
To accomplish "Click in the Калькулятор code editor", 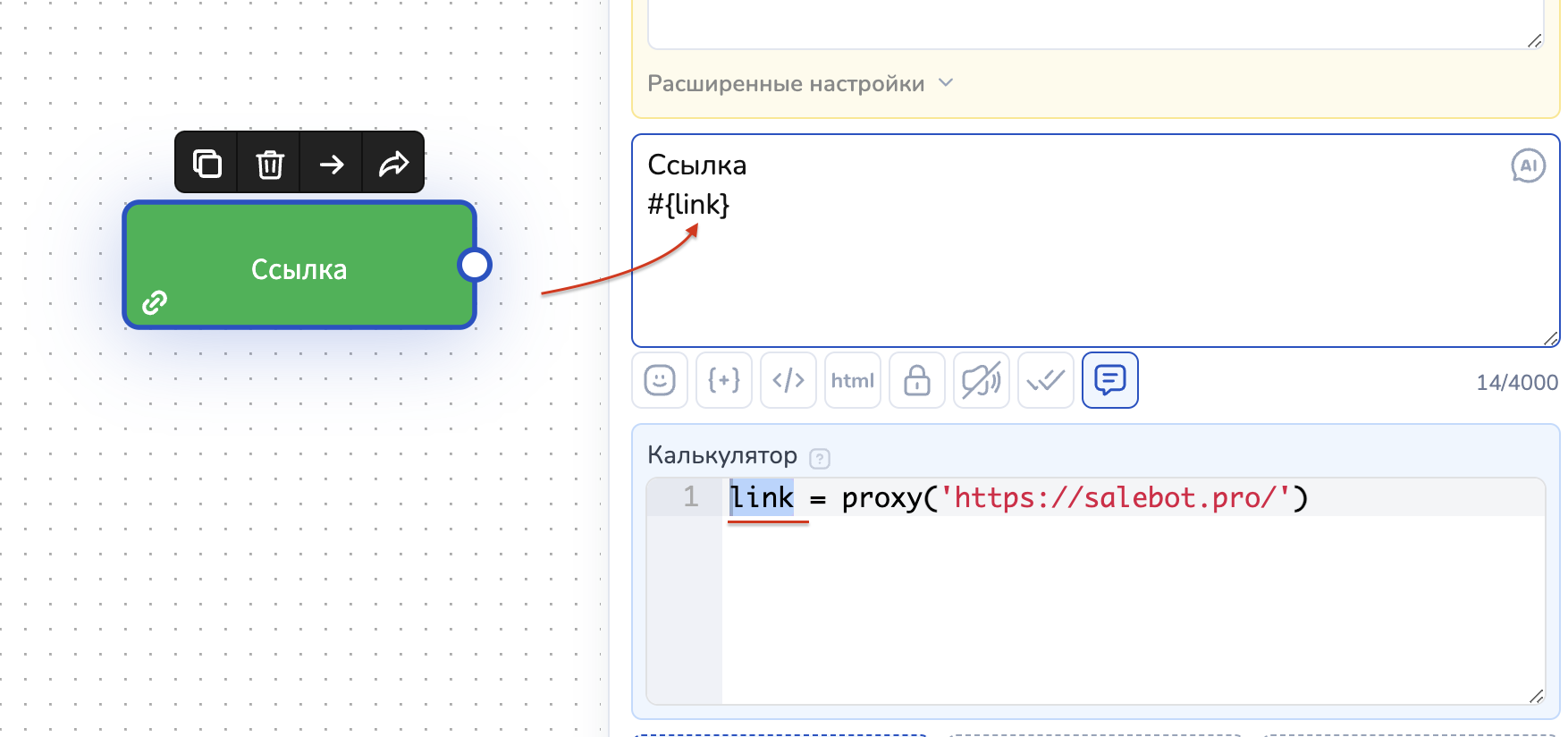I will coord(1126,608).
